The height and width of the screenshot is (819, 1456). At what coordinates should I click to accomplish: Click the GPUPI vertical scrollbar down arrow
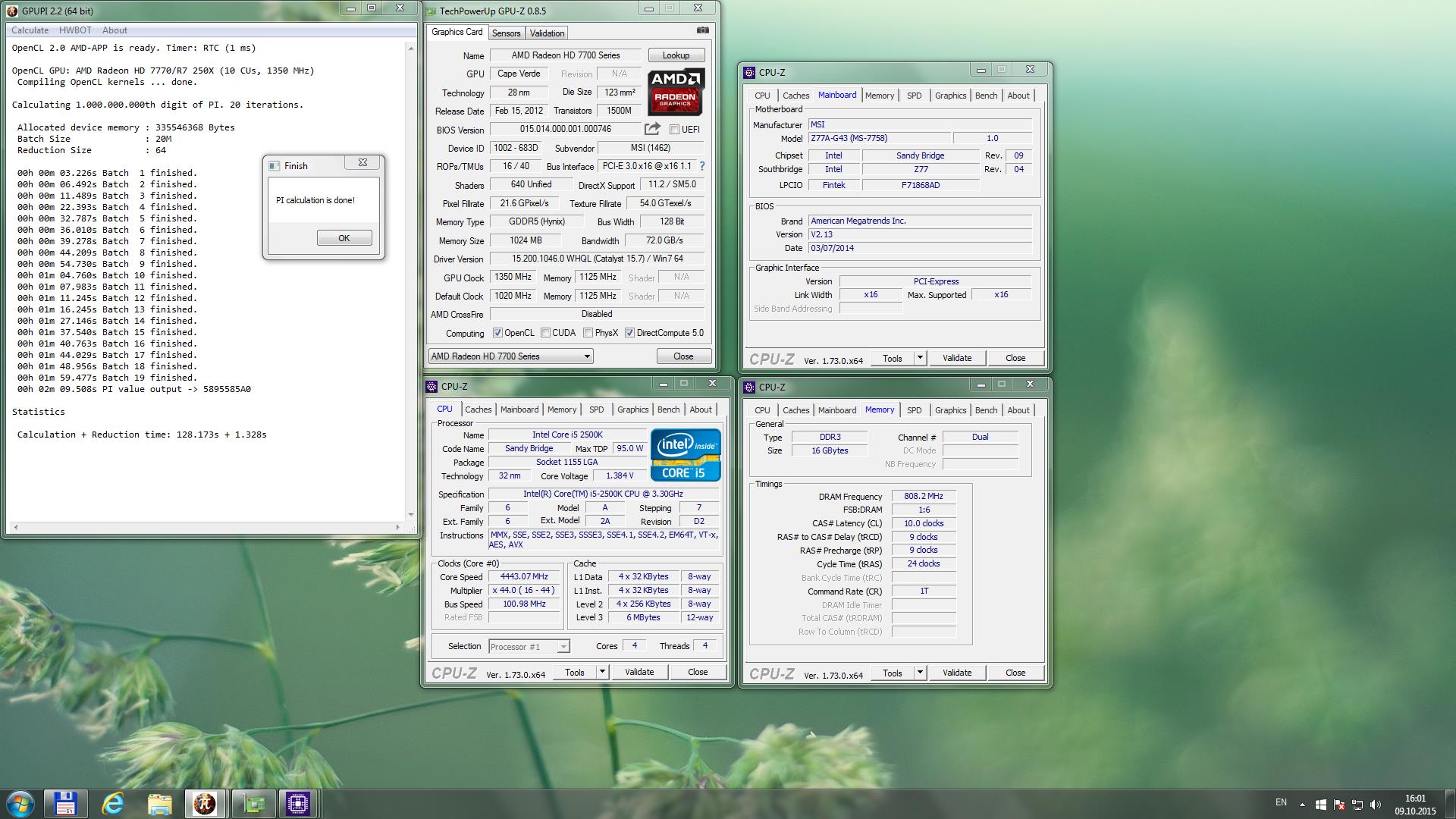pos(411,515)
